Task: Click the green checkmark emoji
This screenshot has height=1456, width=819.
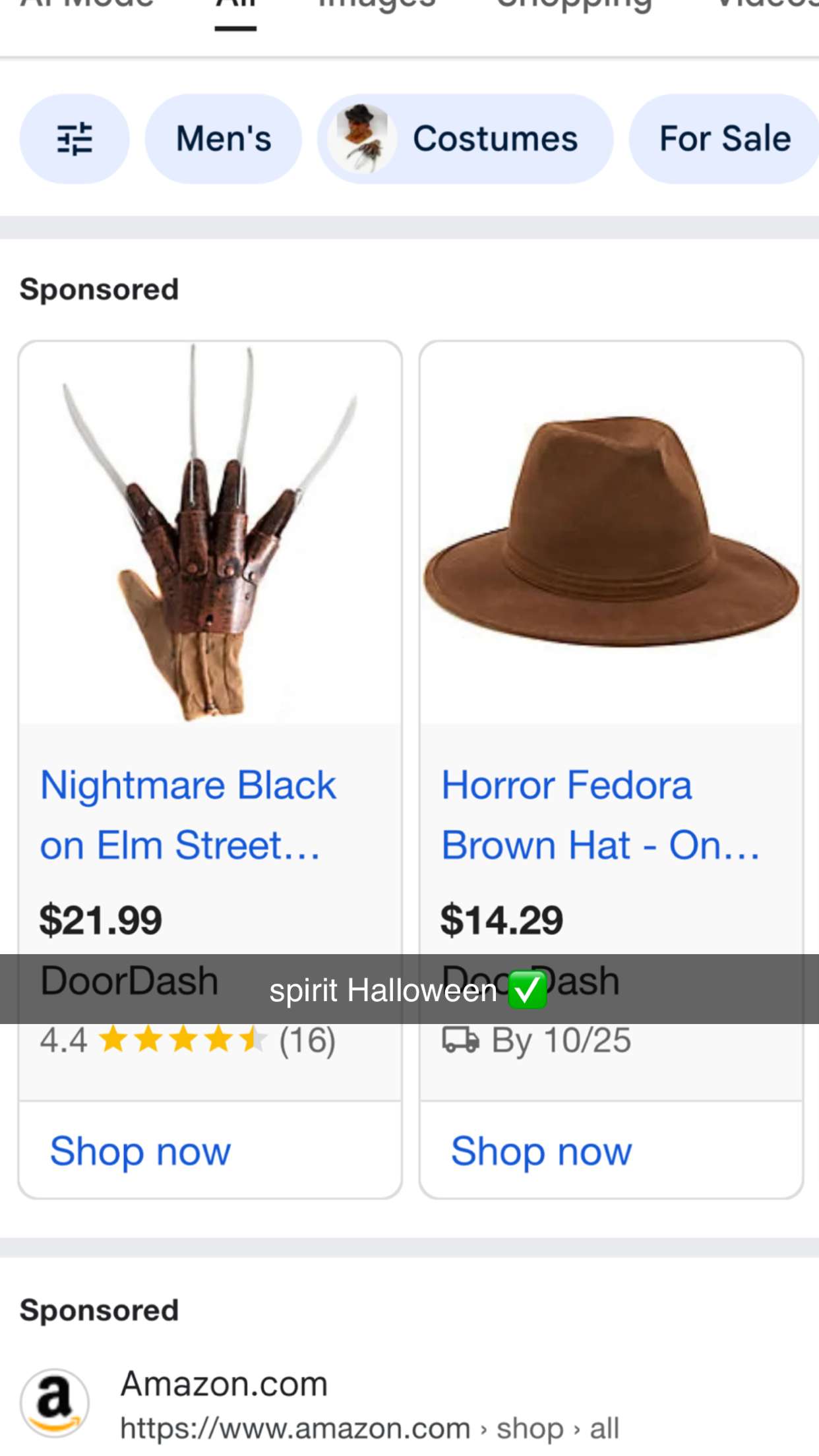Action: pos(528,990)
